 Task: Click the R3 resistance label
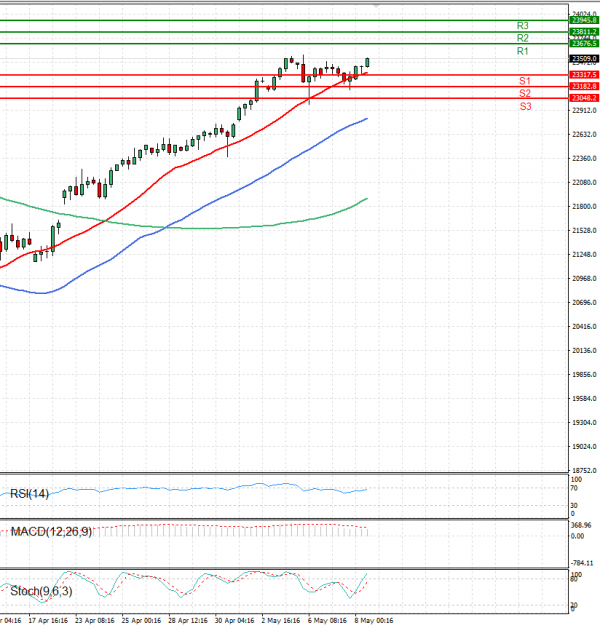(x=522, y=26)
